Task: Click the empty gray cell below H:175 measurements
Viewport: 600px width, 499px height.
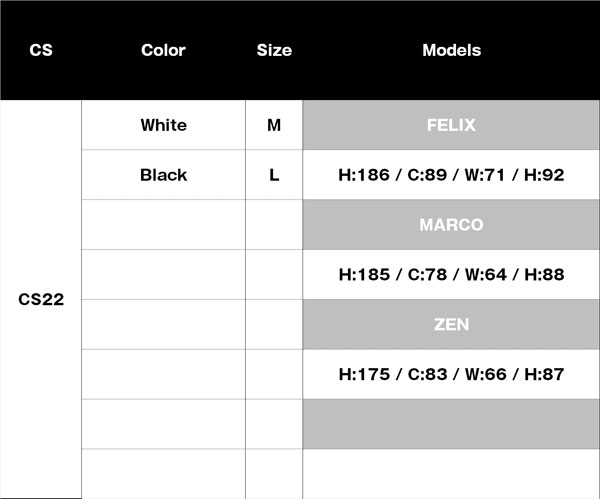Action: click(451, 424)
